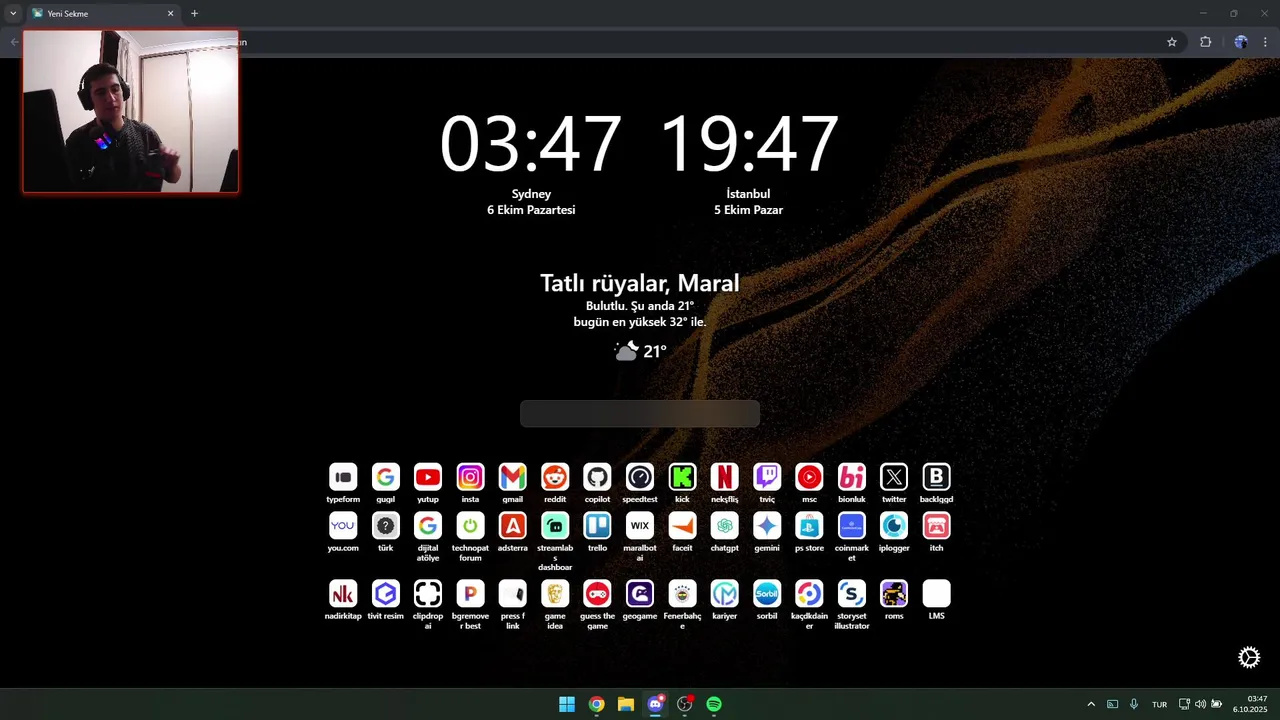The height and width of the screenshot is (720, 1280).
Task: Open the typeform shortcut
Action: [343, 477]
